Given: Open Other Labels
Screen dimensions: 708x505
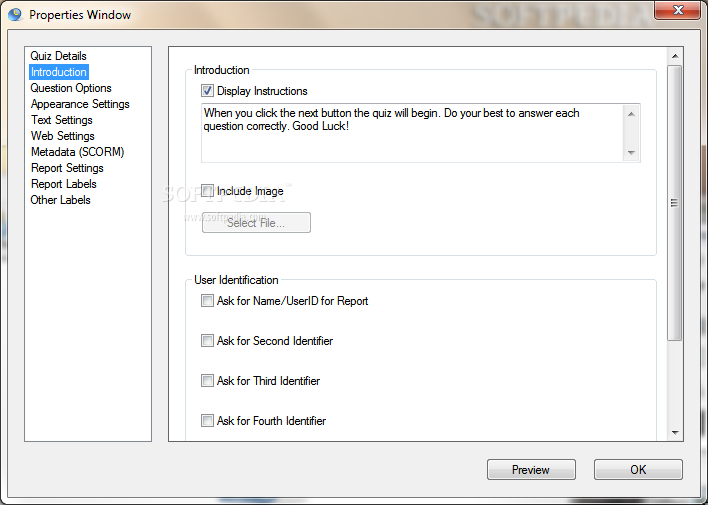Looking at the screenshot, I should click(x=60, y=200).
